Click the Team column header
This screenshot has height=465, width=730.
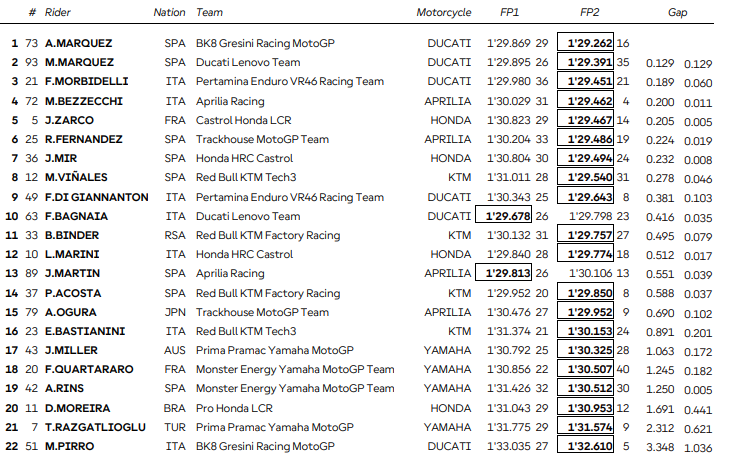(x=210, y=13)
